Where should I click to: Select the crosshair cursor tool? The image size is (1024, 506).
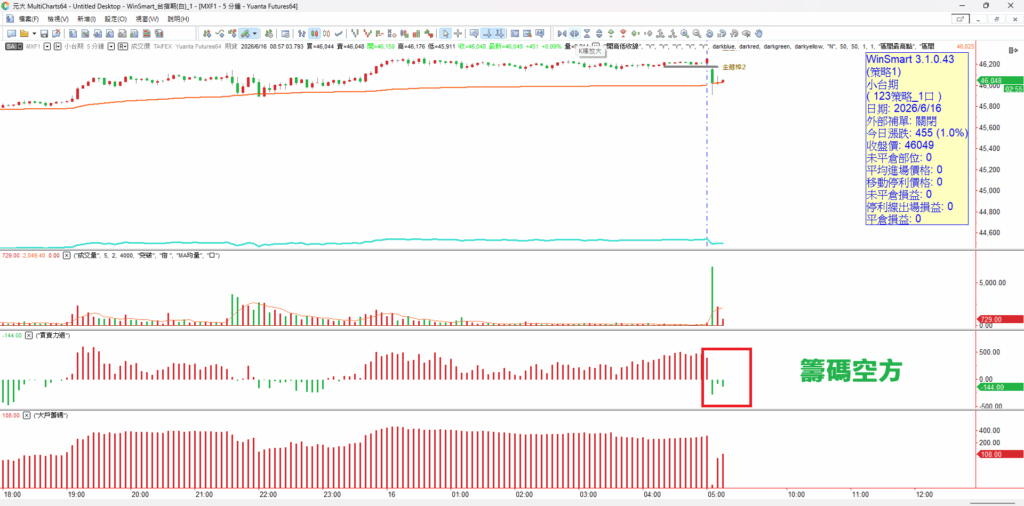[x=458, y=33]
